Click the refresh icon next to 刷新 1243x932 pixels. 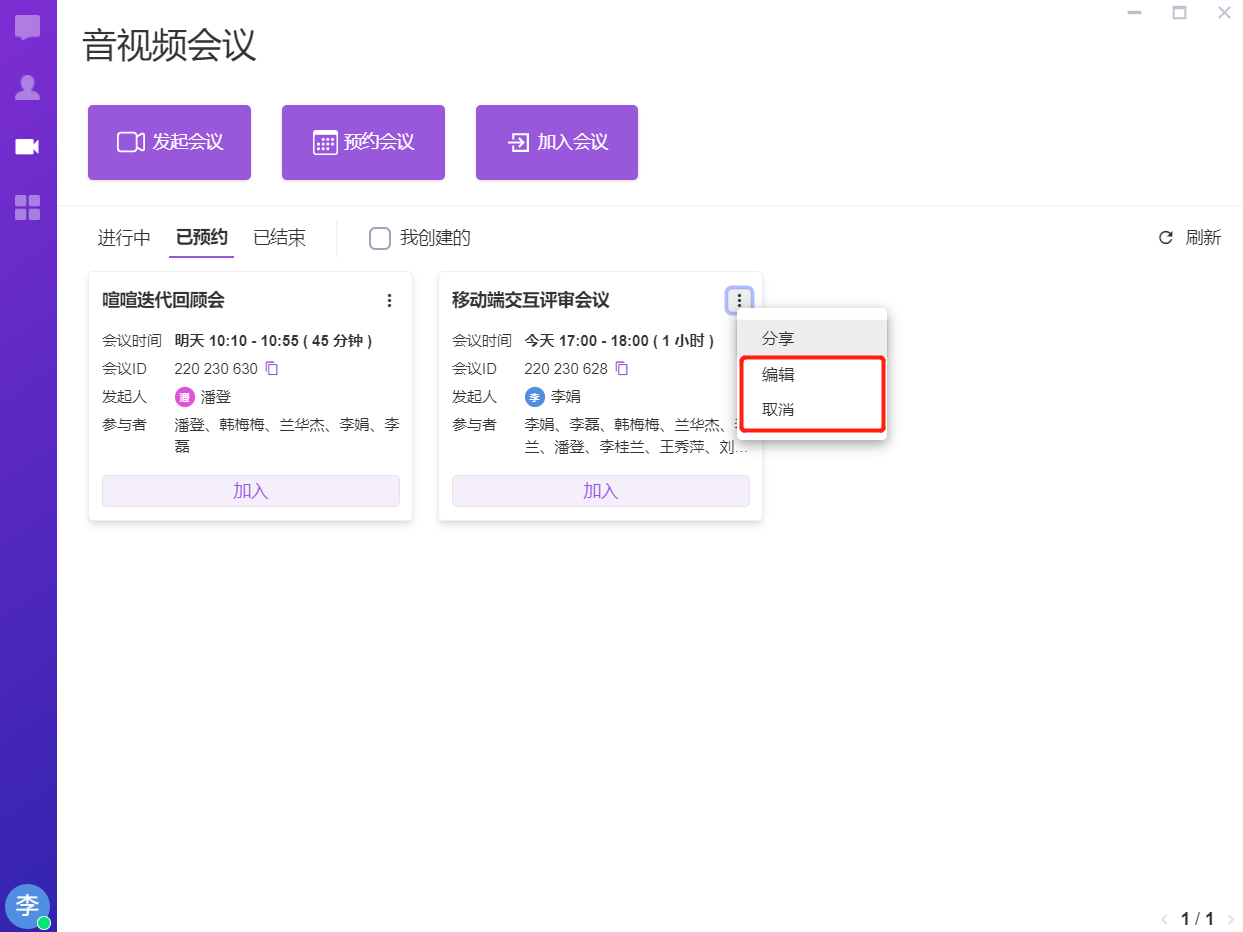click(x=1165, y=238)
